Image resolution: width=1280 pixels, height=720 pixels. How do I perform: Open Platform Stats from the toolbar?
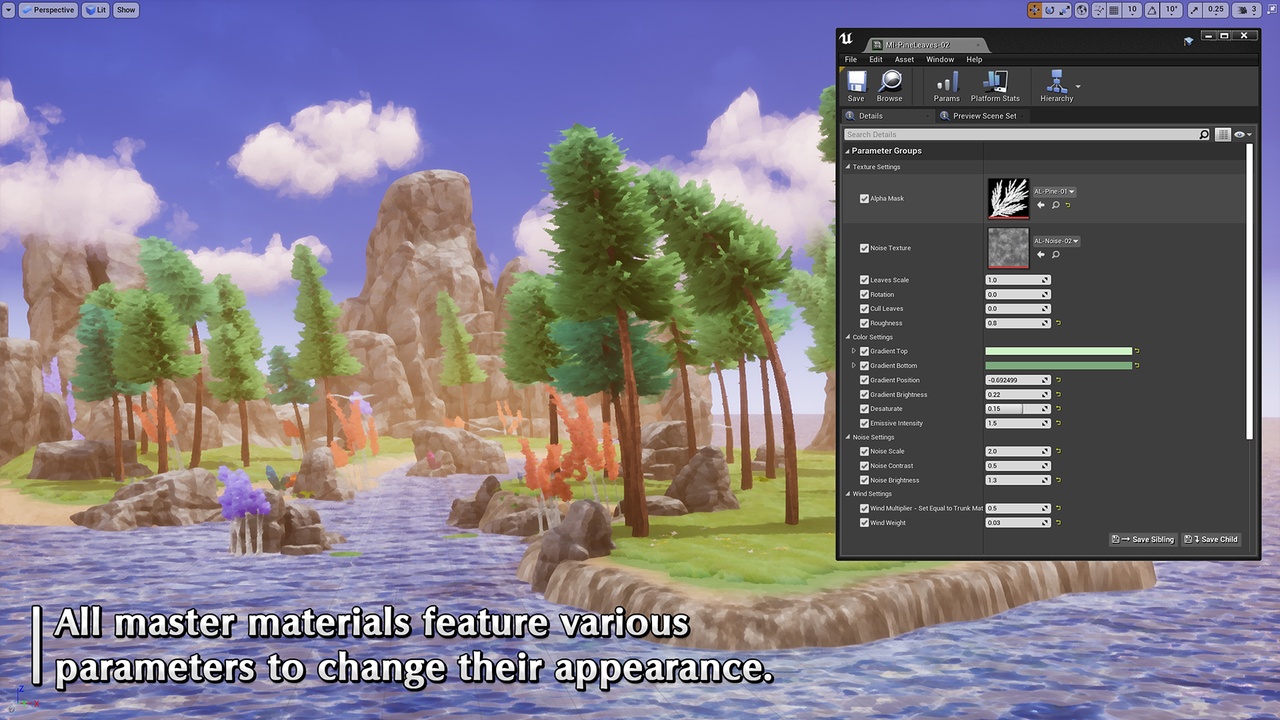click(995, 84)
